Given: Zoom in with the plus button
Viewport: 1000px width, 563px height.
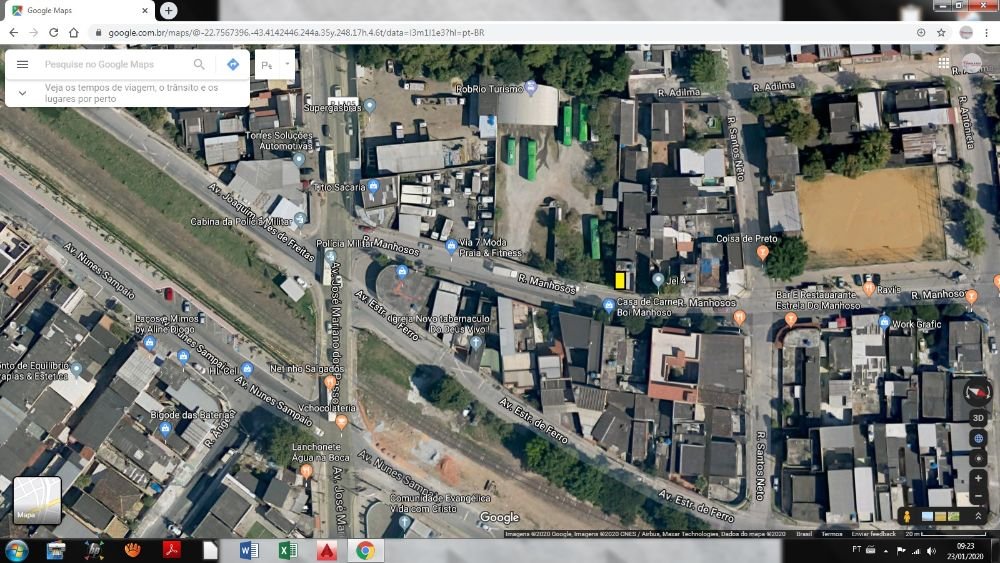Looking at the screenshot, I should (x=978, y=478).
